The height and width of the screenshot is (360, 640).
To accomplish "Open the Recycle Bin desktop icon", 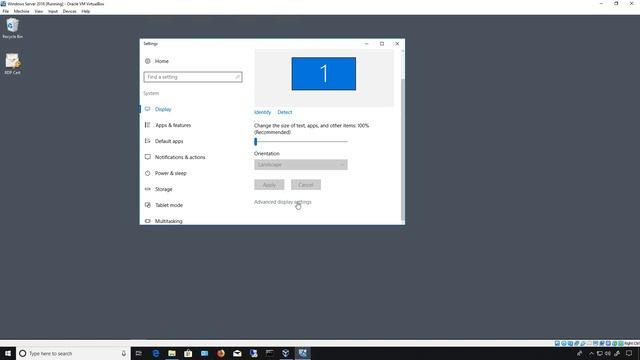I will [12, 29].
